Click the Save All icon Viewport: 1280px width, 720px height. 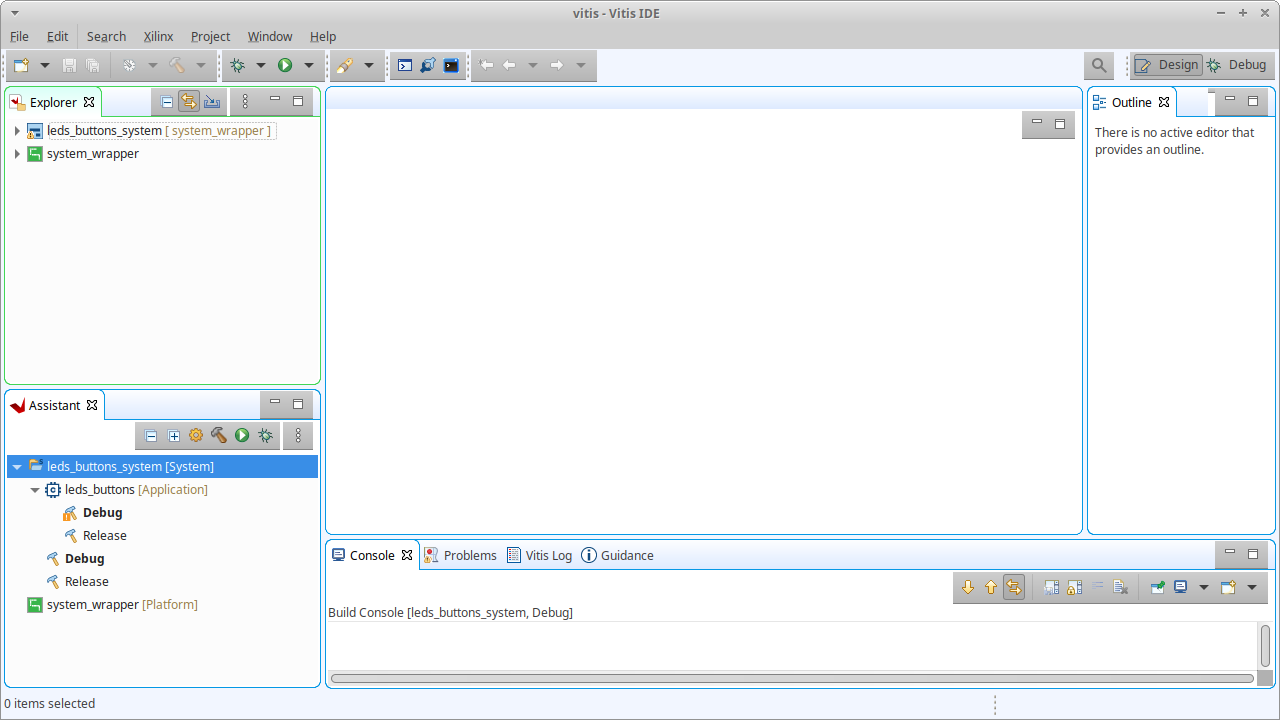(x=91, y=65)
